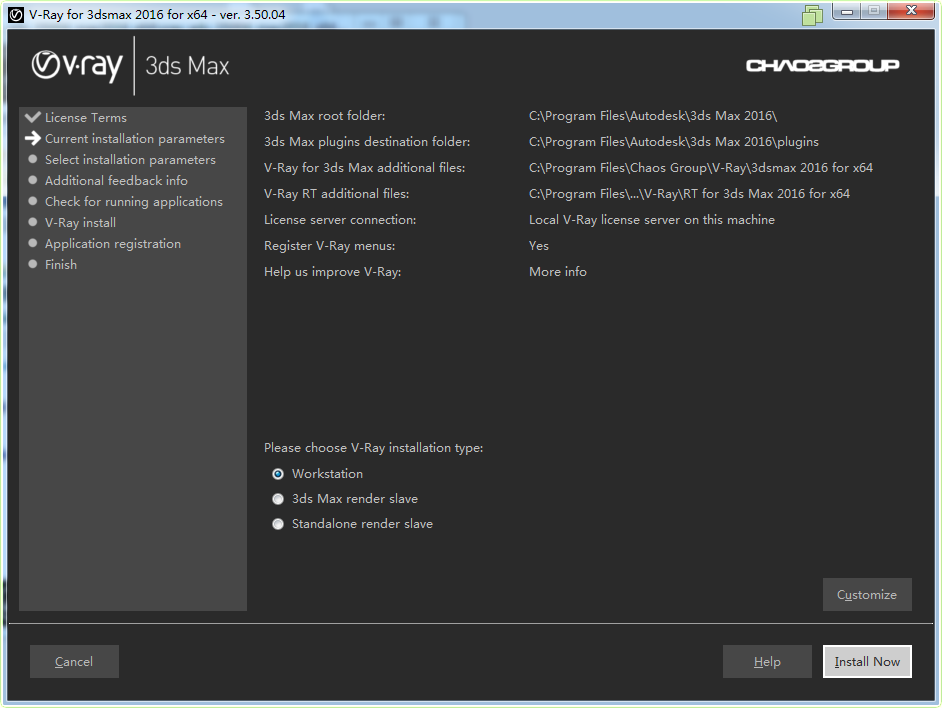The width and height of the screenshot is (942, 708).
Task: Click the 3dsmax 2016 for x64 additional files path
Action: (x=700, y=168)
